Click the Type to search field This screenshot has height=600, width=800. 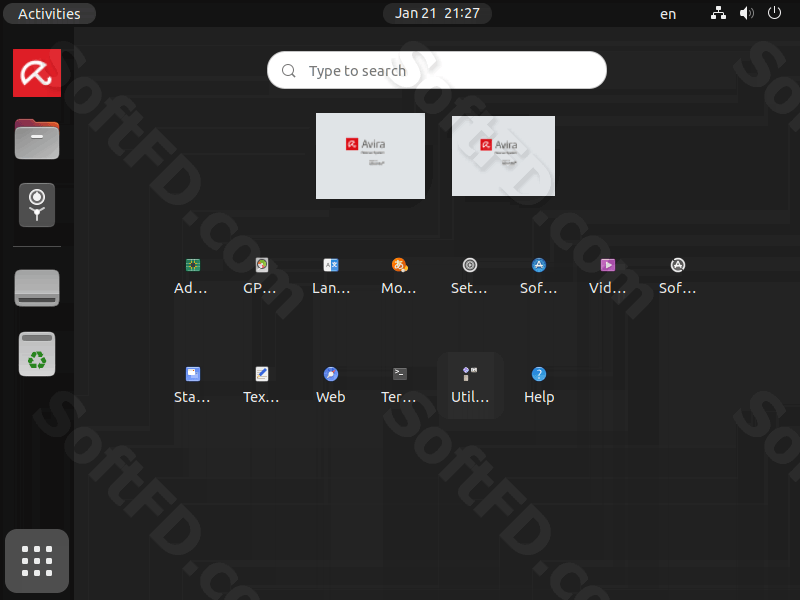pos(437,70)
